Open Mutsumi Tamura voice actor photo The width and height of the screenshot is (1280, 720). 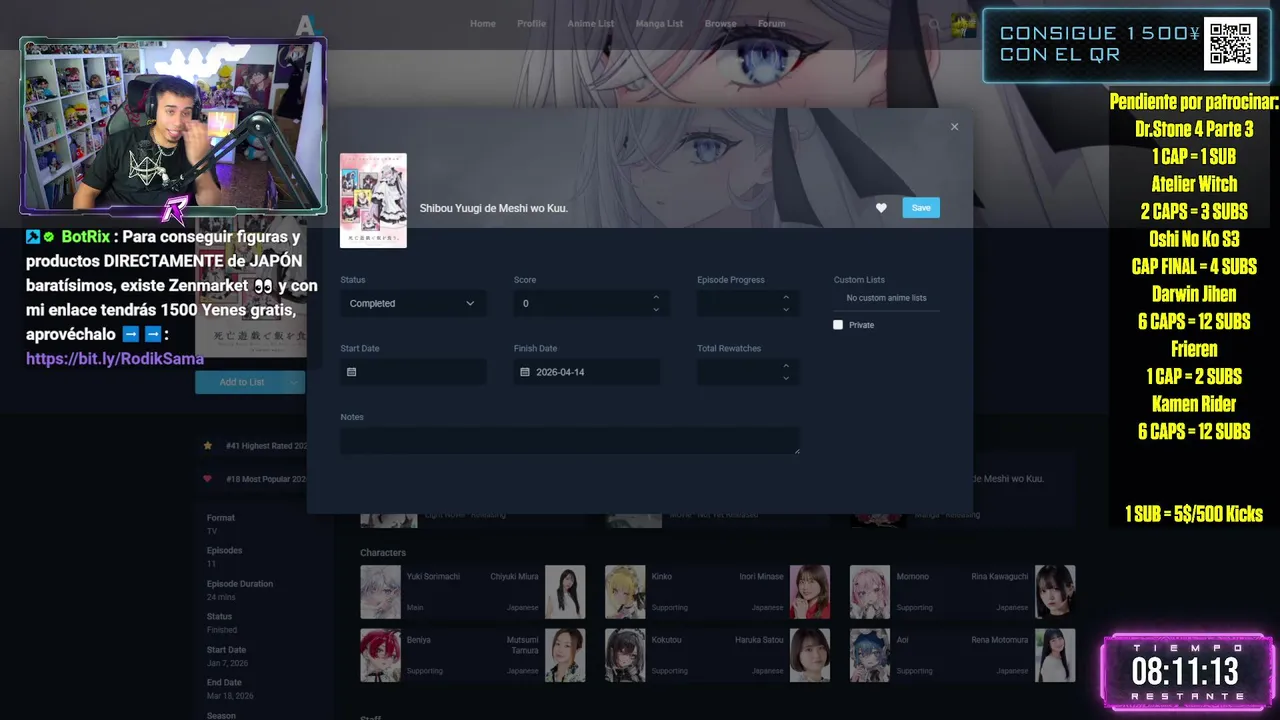[565, 655]
